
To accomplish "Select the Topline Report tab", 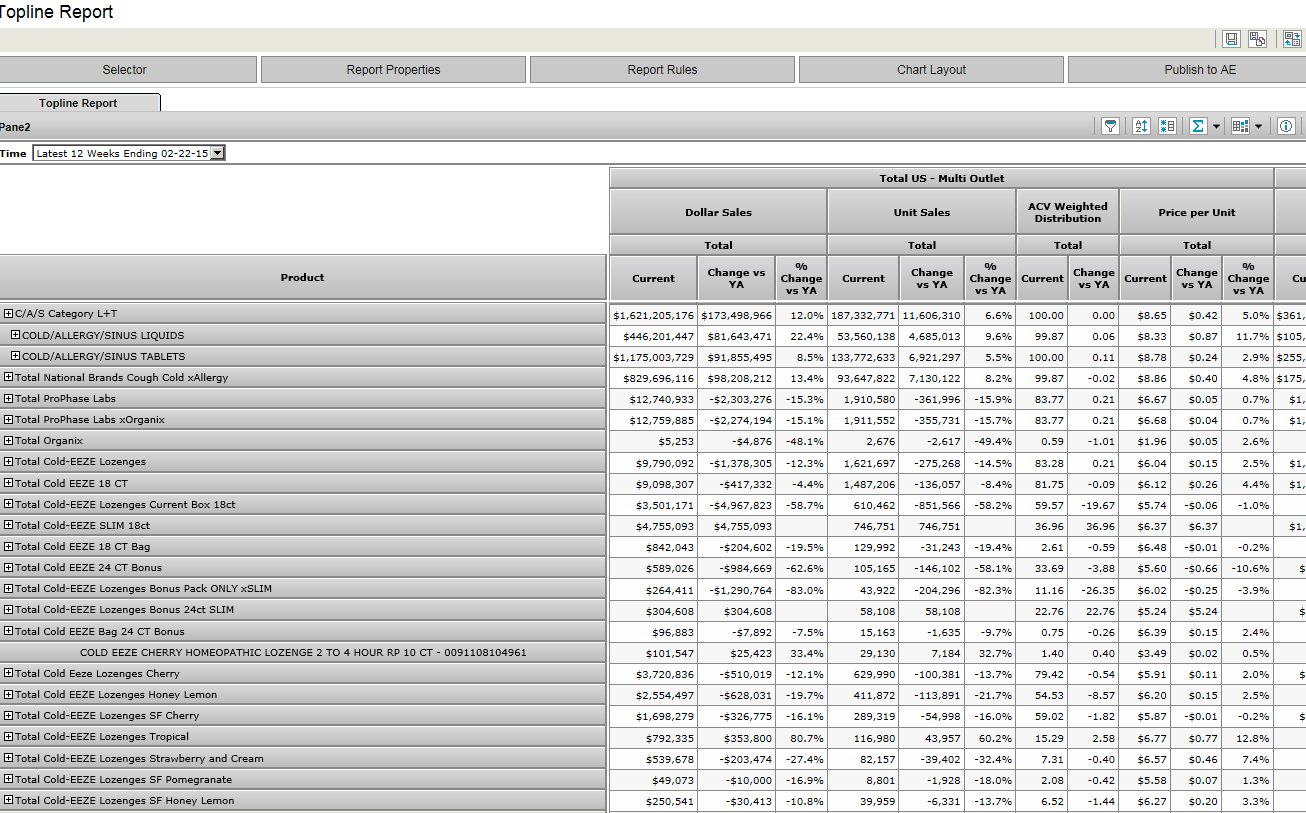I will coord(78,103).
